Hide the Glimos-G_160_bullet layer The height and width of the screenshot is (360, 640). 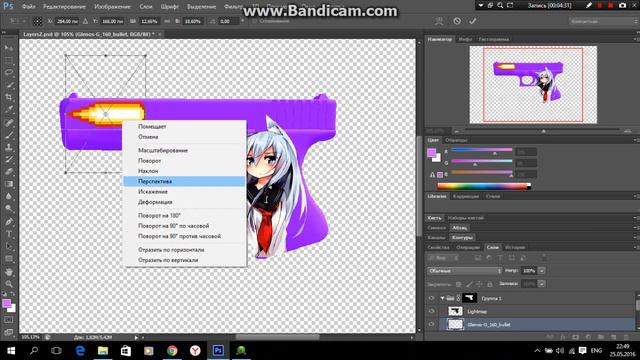tap(431, 324)
